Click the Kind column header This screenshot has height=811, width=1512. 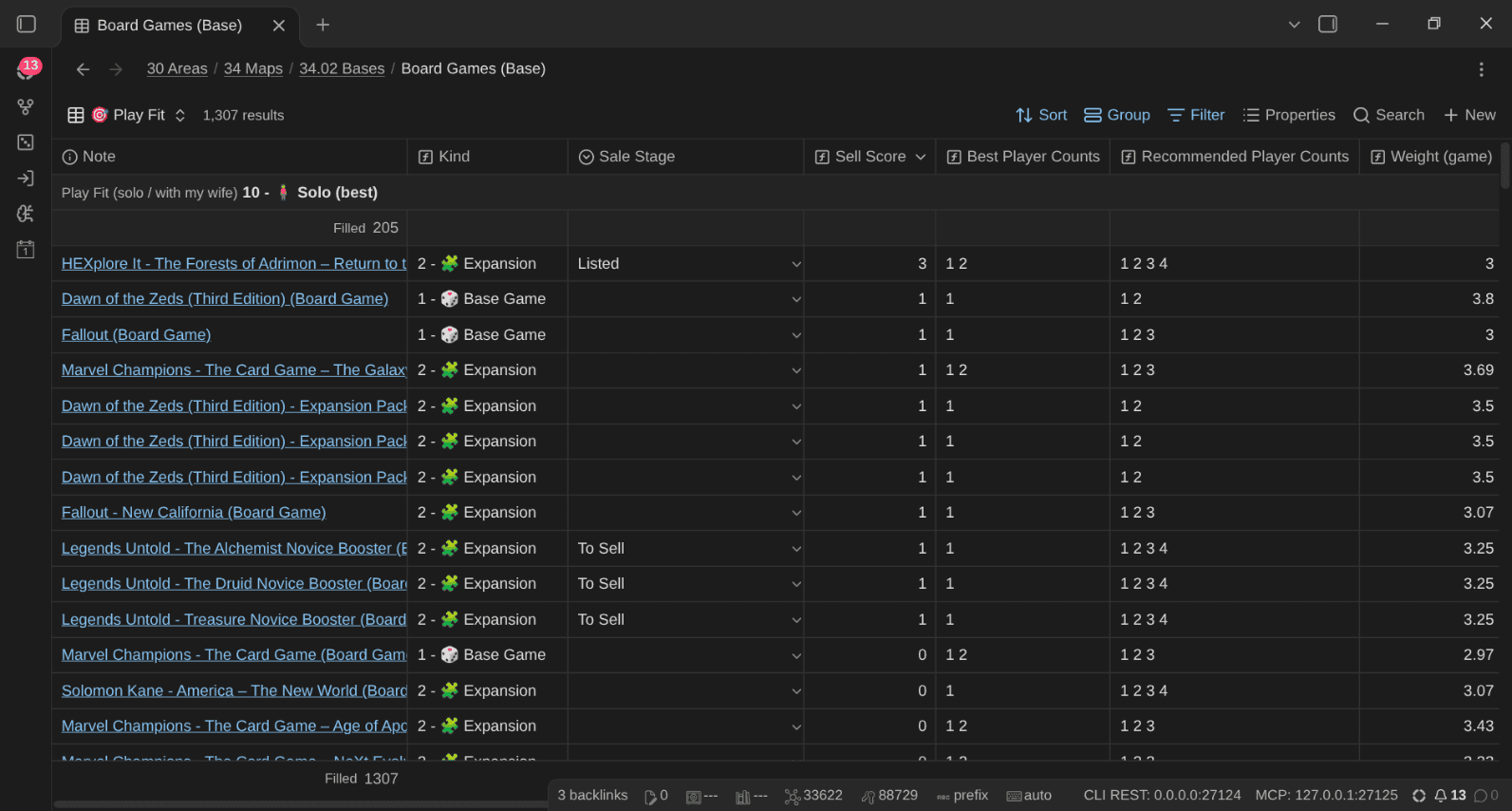488,157
